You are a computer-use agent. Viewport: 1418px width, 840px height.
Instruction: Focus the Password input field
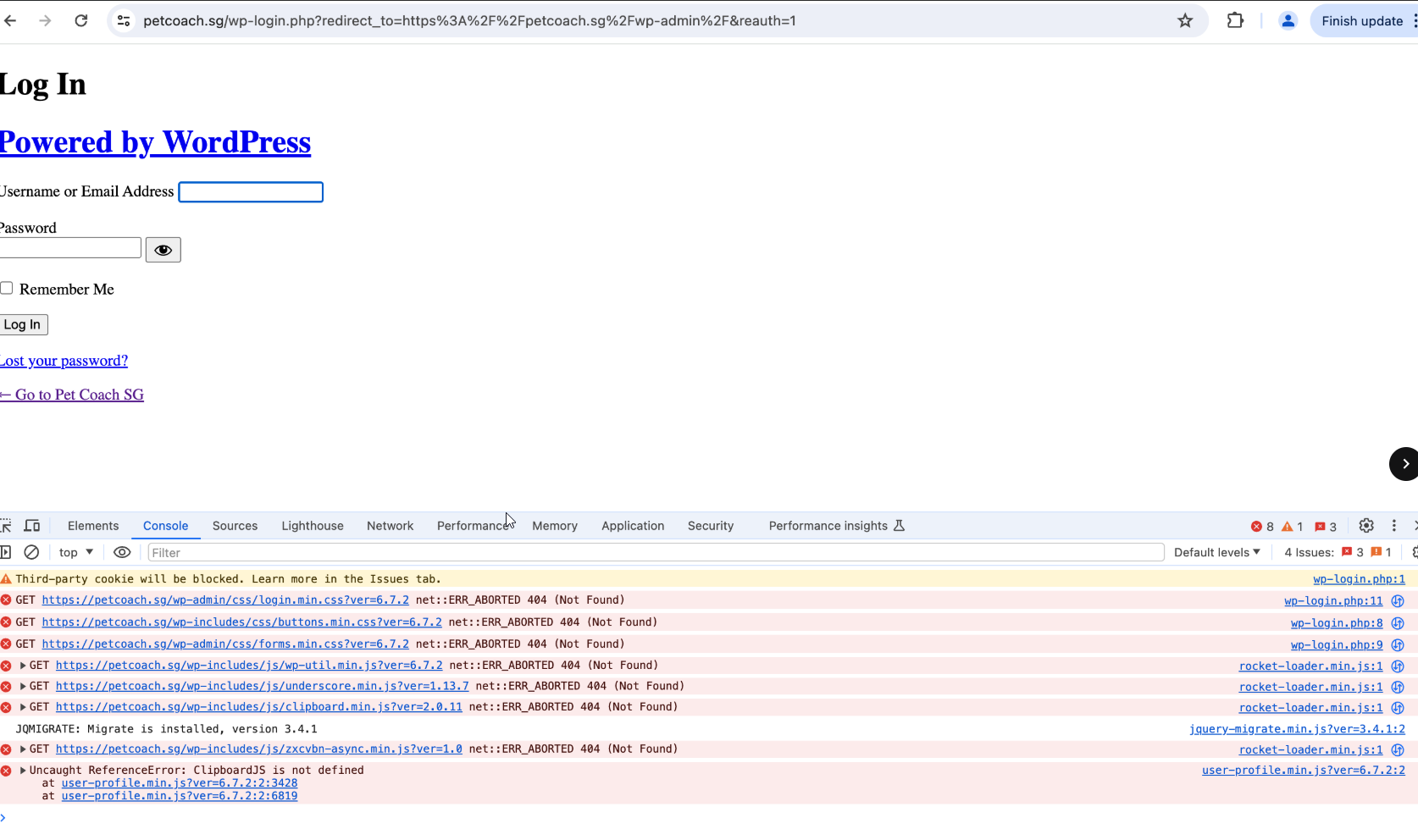[70, 247]
